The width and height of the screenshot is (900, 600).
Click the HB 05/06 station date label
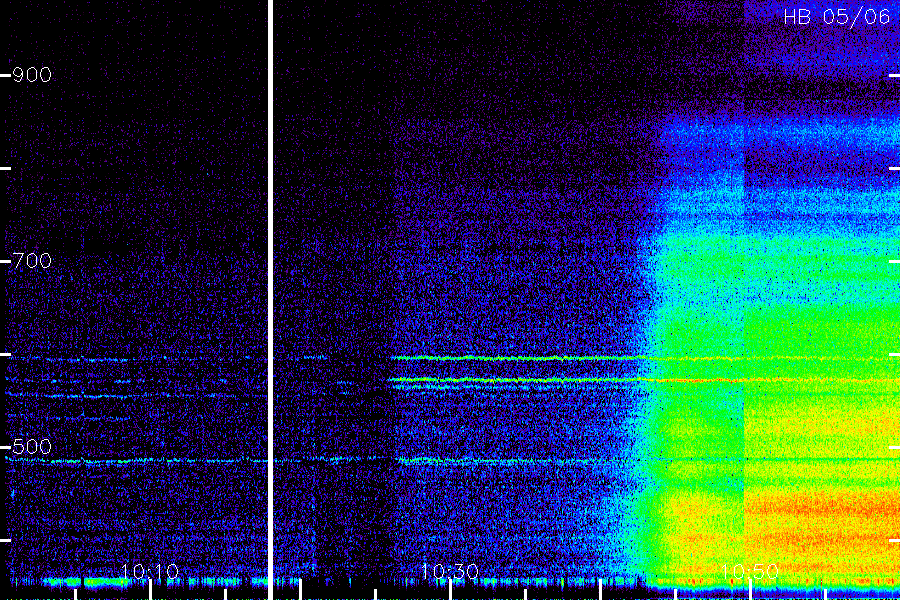[x=836, y=17]
